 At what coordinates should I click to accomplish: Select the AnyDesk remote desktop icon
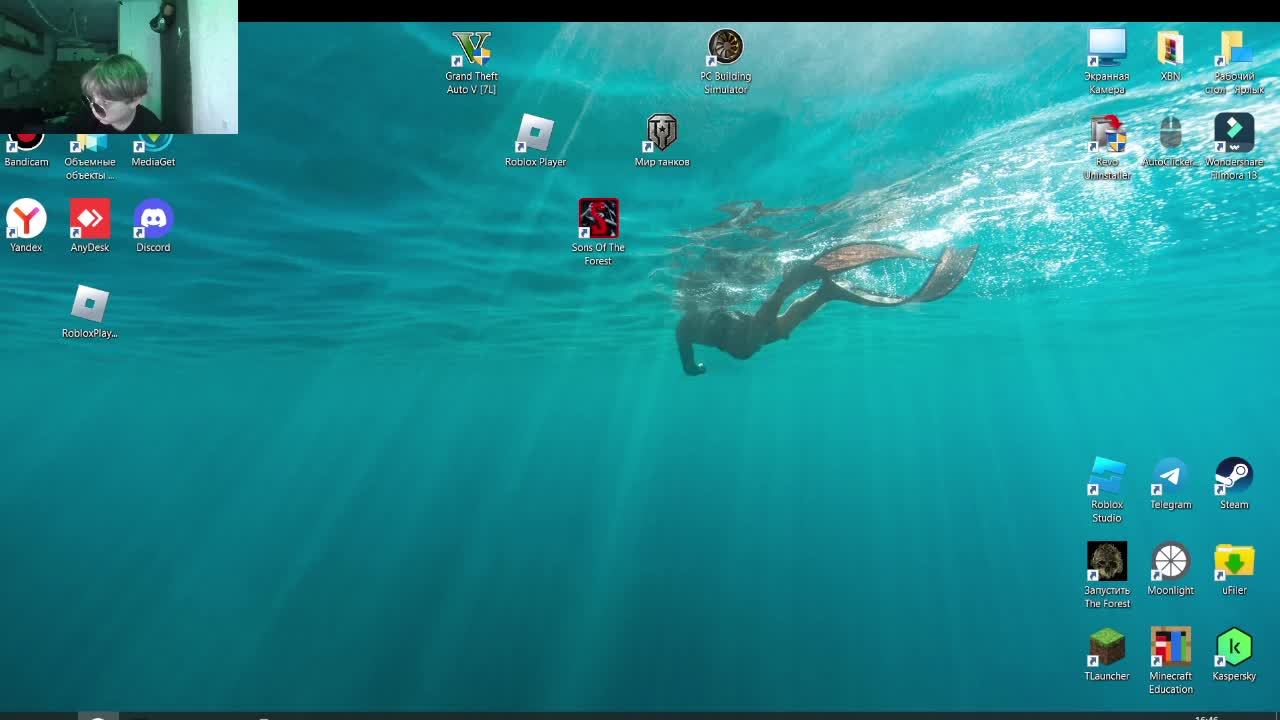(x=90, y=219)
